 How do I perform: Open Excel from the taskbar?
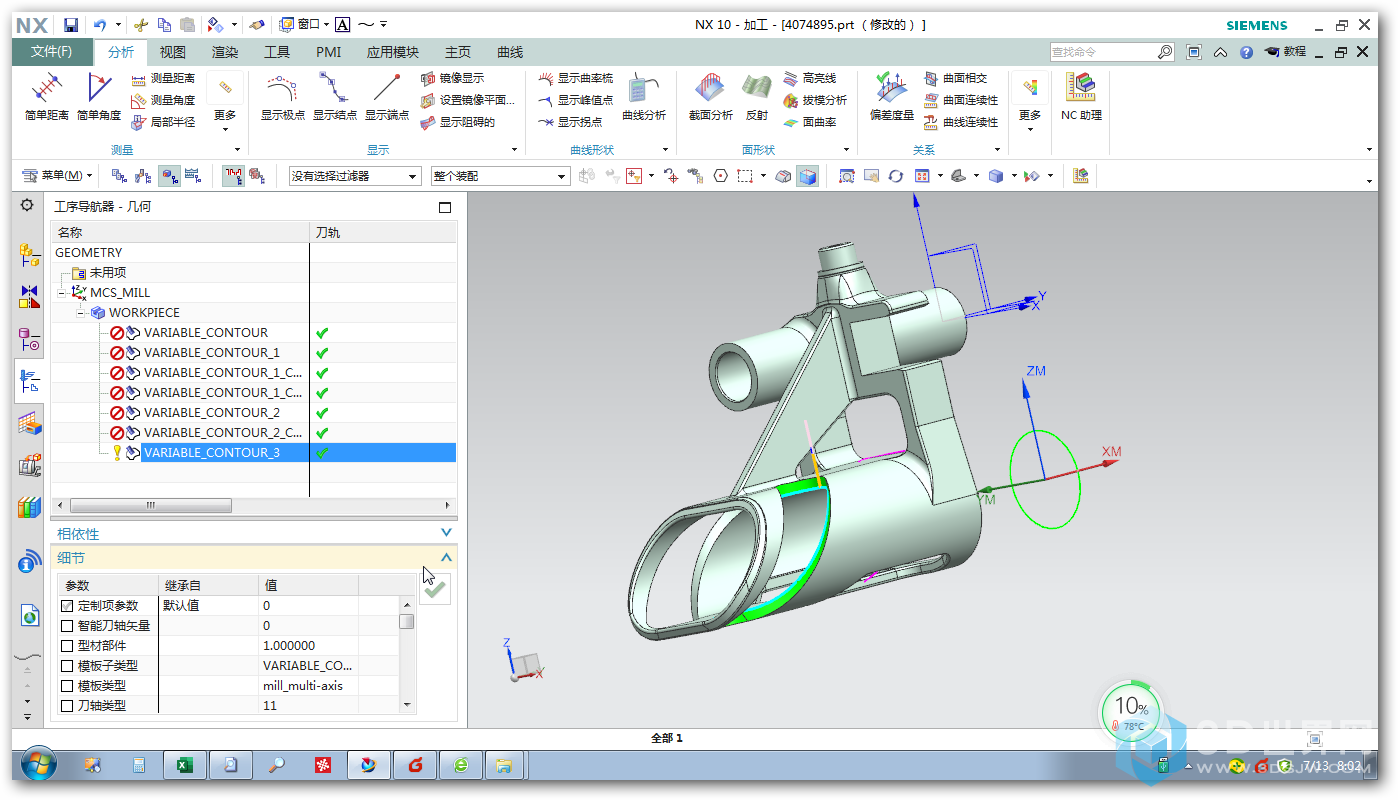pos(184,766)
